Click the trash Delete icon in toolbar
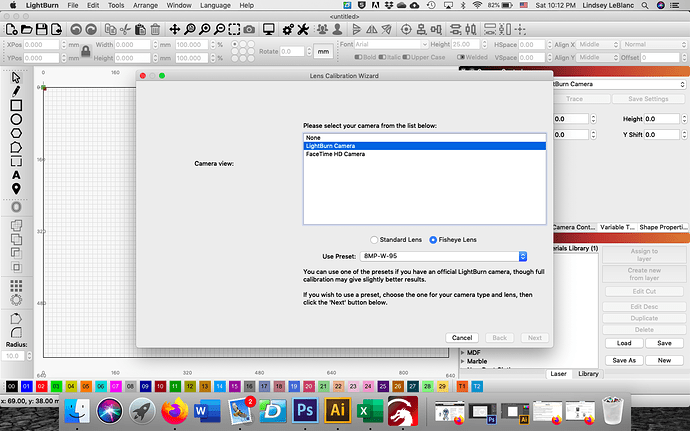 155,29
